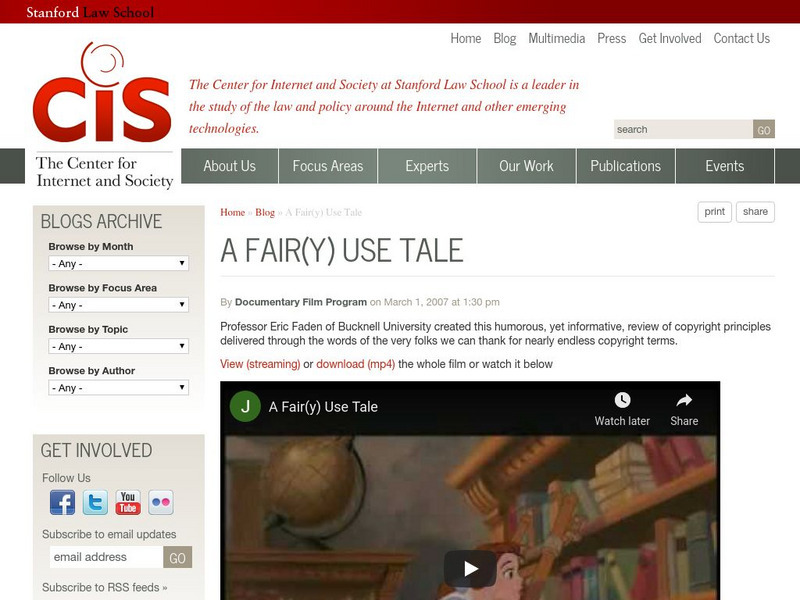Open the Events menu
Image resolution: width=800 pixels, height=600 pixels.
click(724, 166)
